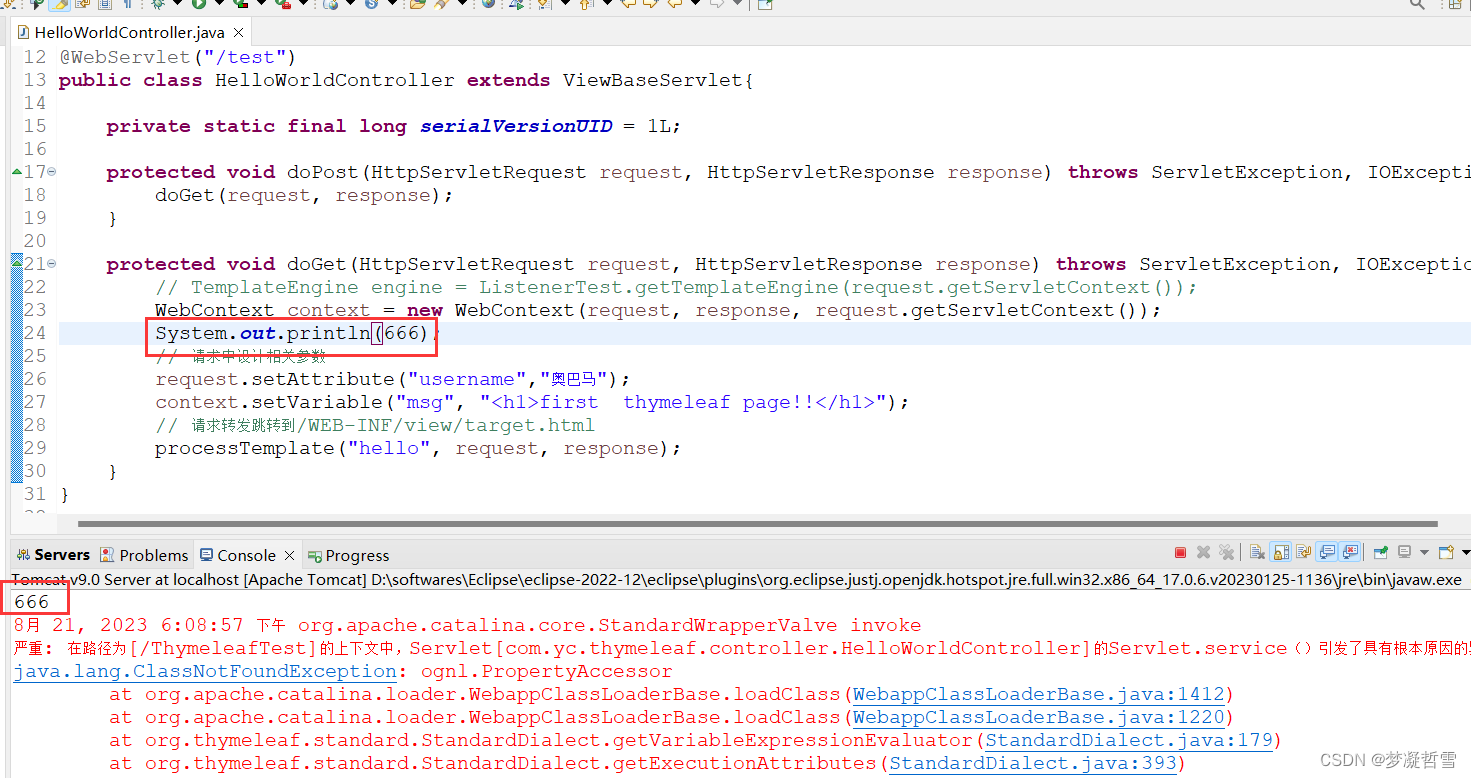1471x778 pixels.
Task: Open StandardDialect.java:393 stack trace link
Action: tap(1033, 763)
